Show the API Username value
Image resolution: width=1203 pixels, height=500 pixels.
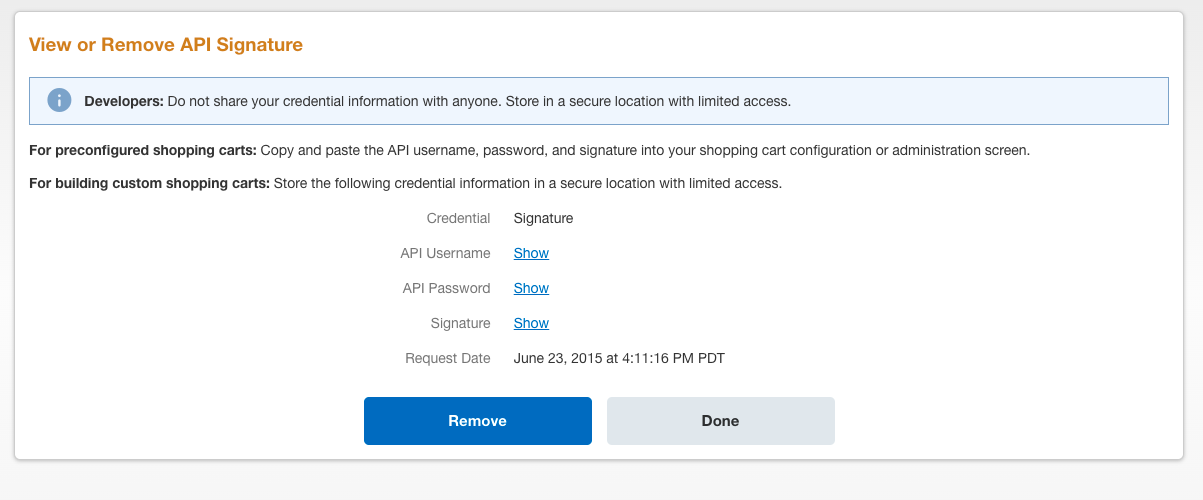[531, 253]
